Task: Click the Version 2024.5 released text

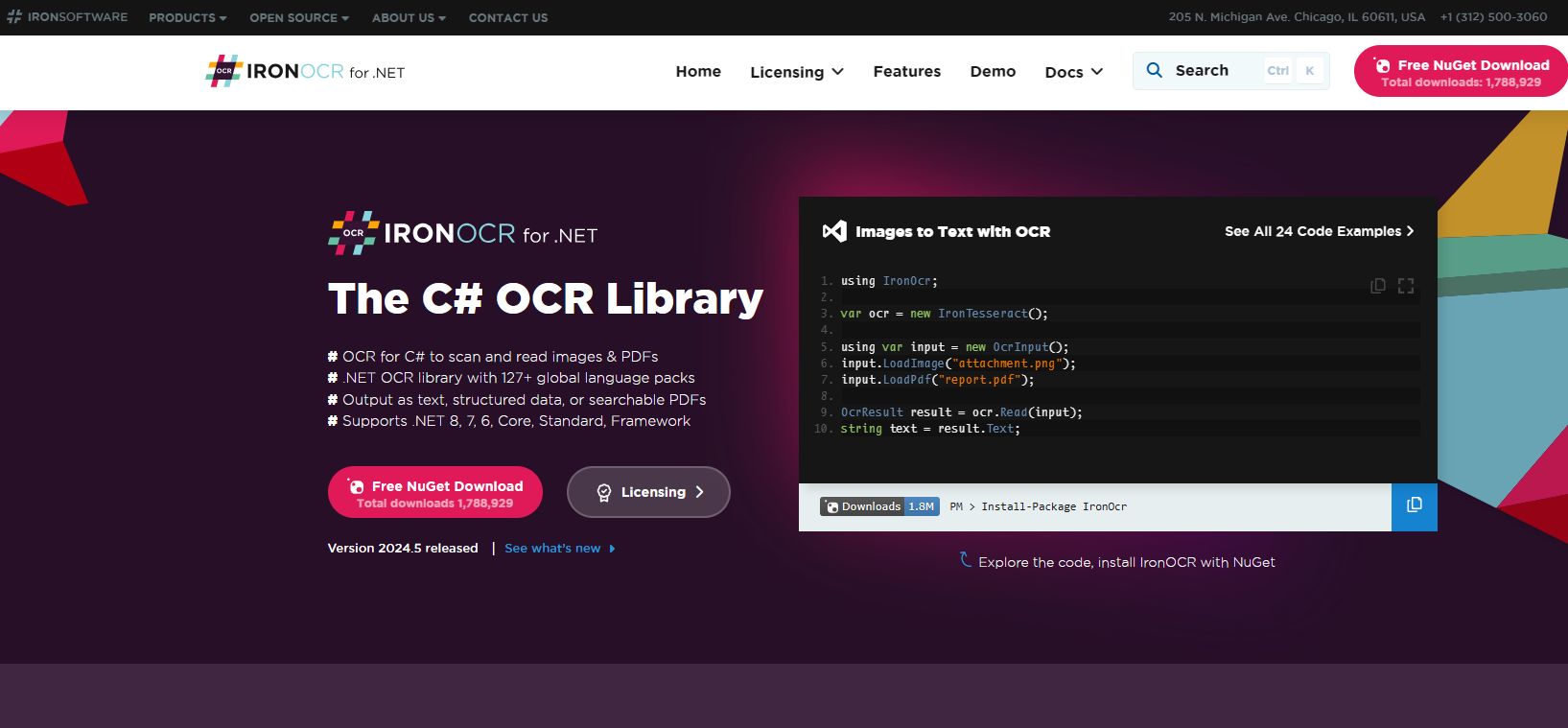Action: (x=403, y=549)
